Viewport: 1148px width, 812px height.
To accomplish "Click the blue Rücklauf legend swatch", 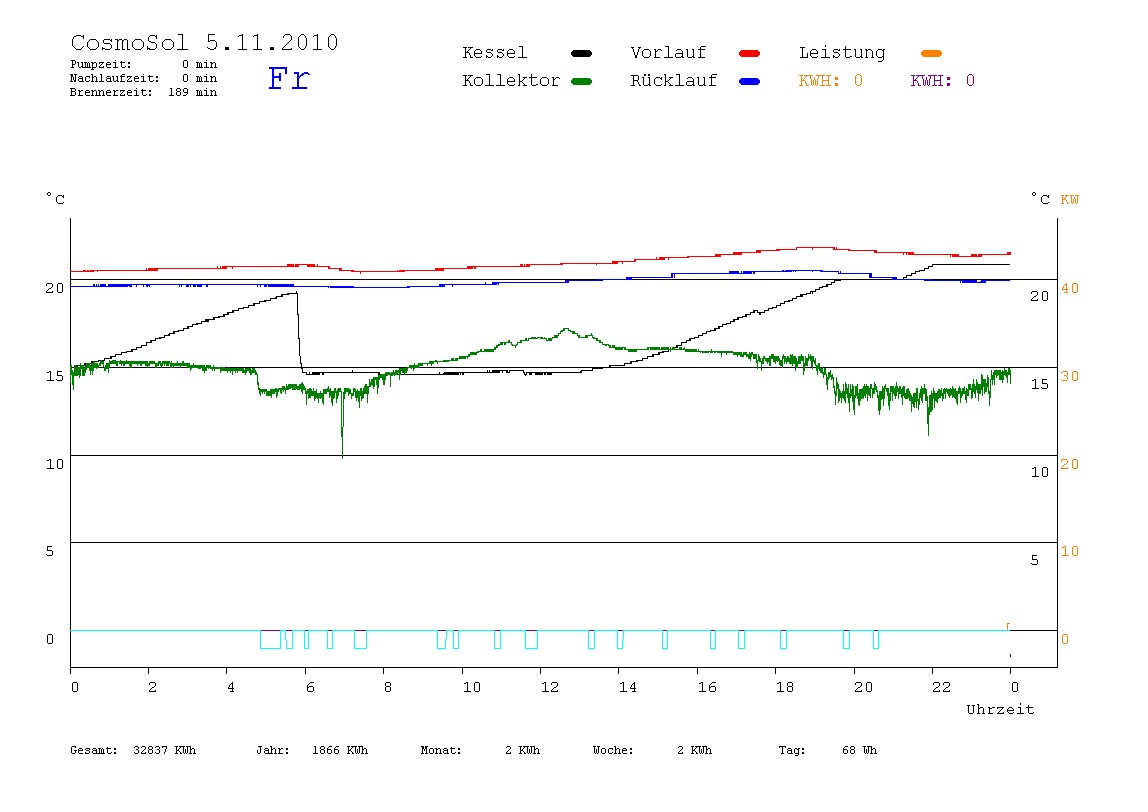I will coord(750,81).
